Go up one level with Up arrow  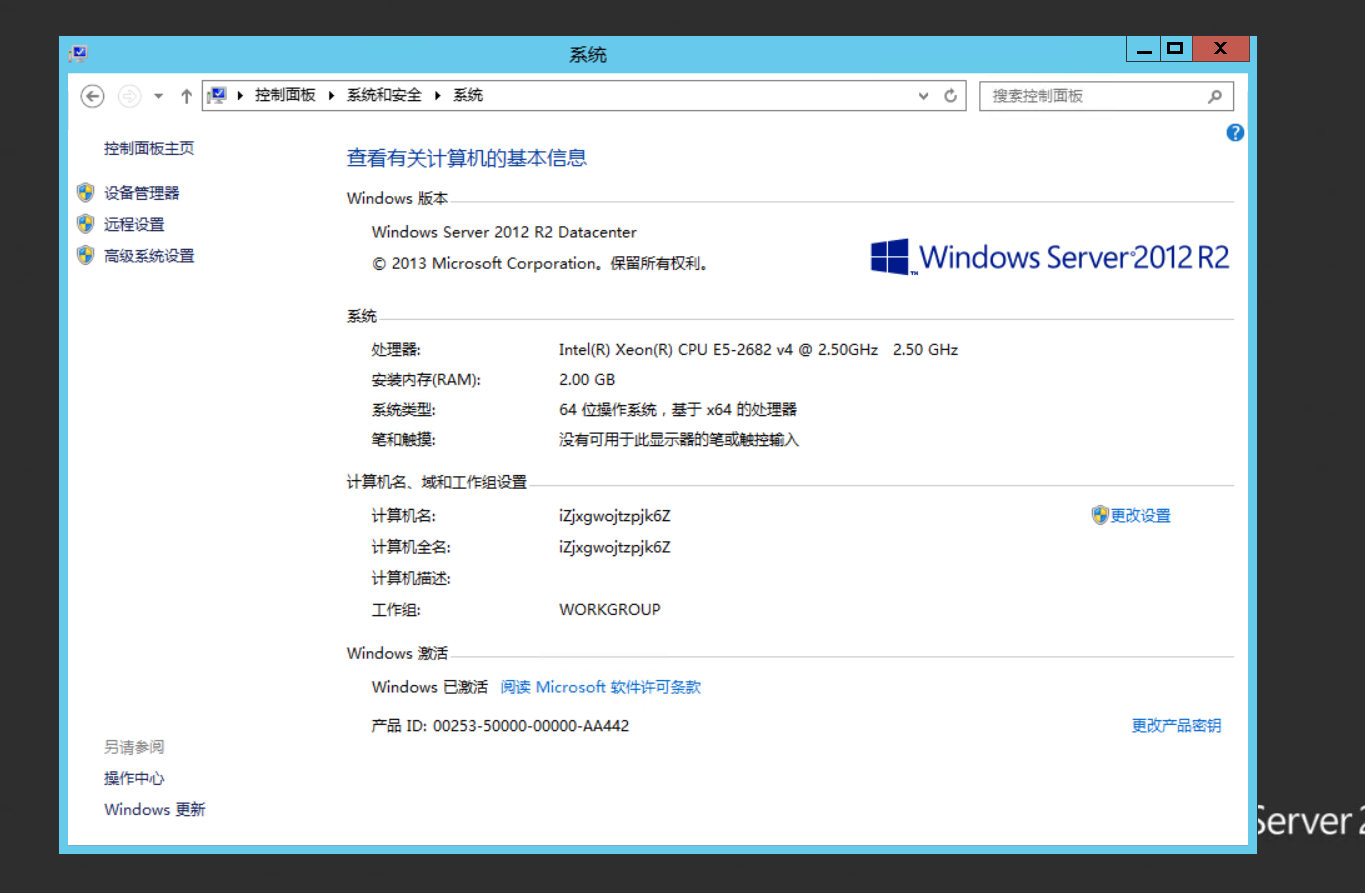pyautogui.click(x=186, y=96)
